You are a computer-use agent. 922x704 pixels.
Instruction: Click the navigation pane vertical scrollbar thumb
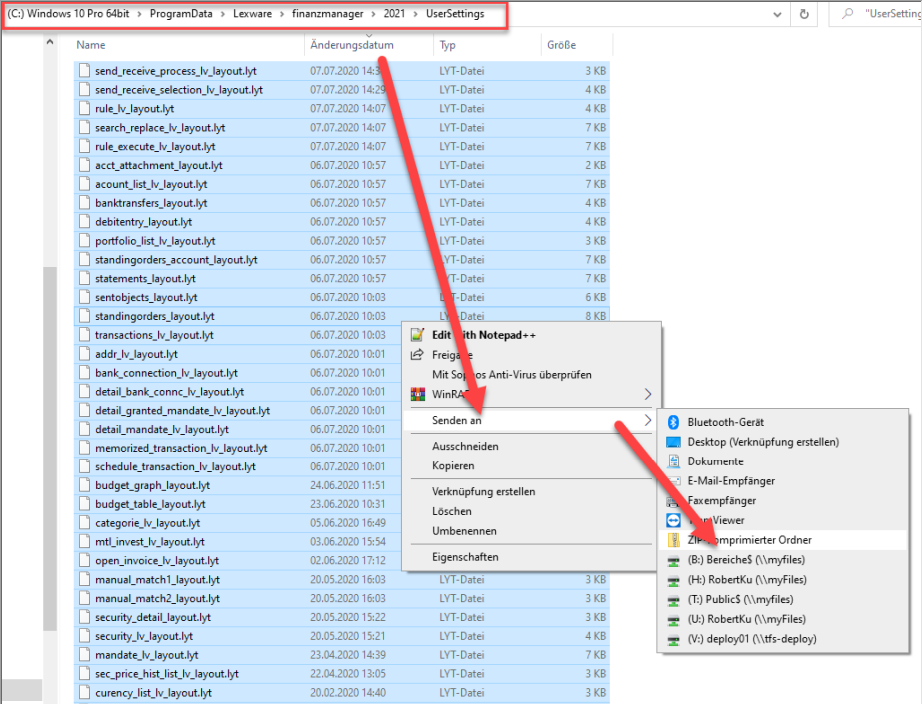pyautogui.click(x=50, y=448)
